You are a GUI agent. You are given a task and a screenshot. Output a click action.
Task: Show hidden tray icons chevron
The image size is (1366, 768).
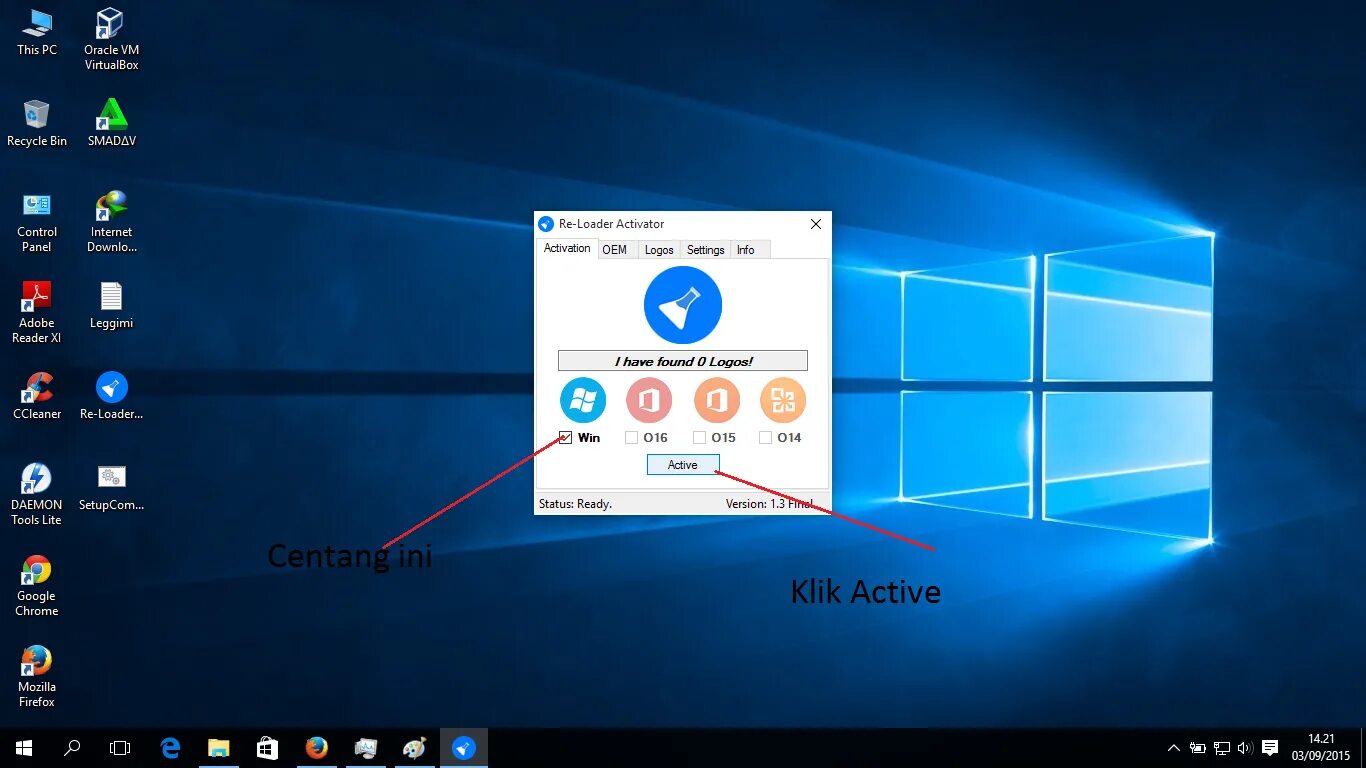point(1174,748)
